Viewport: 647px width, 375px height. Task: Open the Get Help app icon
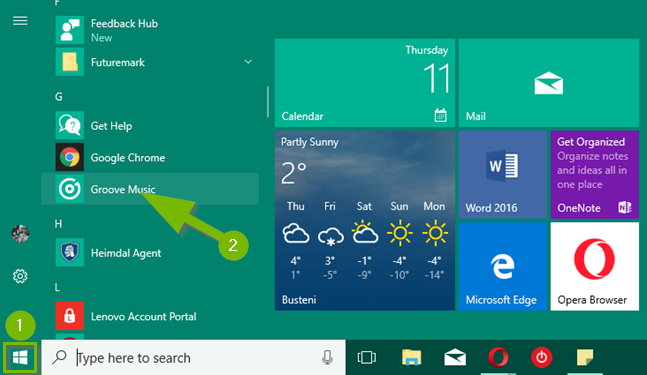(x=70, y=125)
